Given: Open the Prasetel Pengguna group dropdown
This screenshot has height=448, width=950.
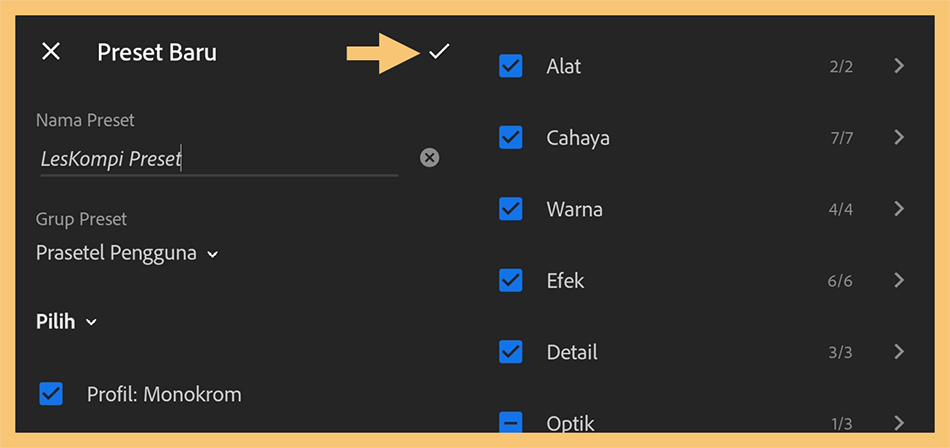Looking at the screenshot, I should pyautogui.click(x=127, y=253).
